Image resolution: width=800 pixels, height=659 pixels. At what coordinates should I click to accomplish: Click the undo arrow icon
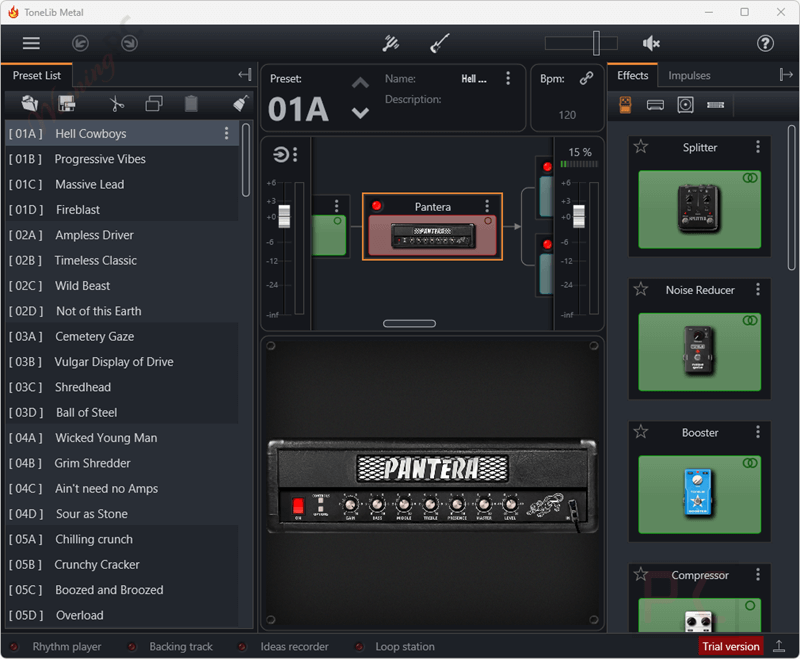pos(80,43)
